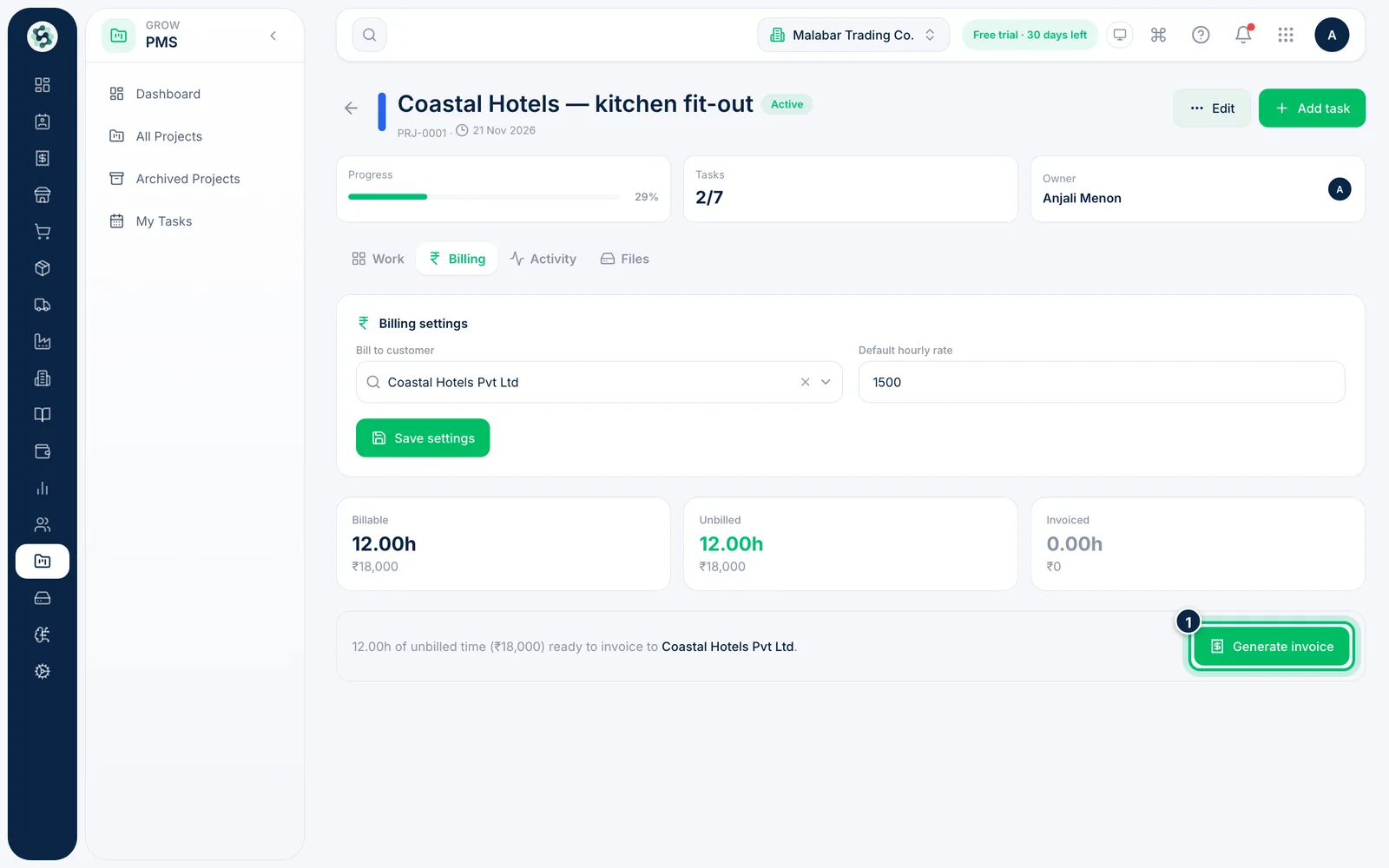Open the package box icon in the rail
The image size is (1389, 868).
click(42, 268)
